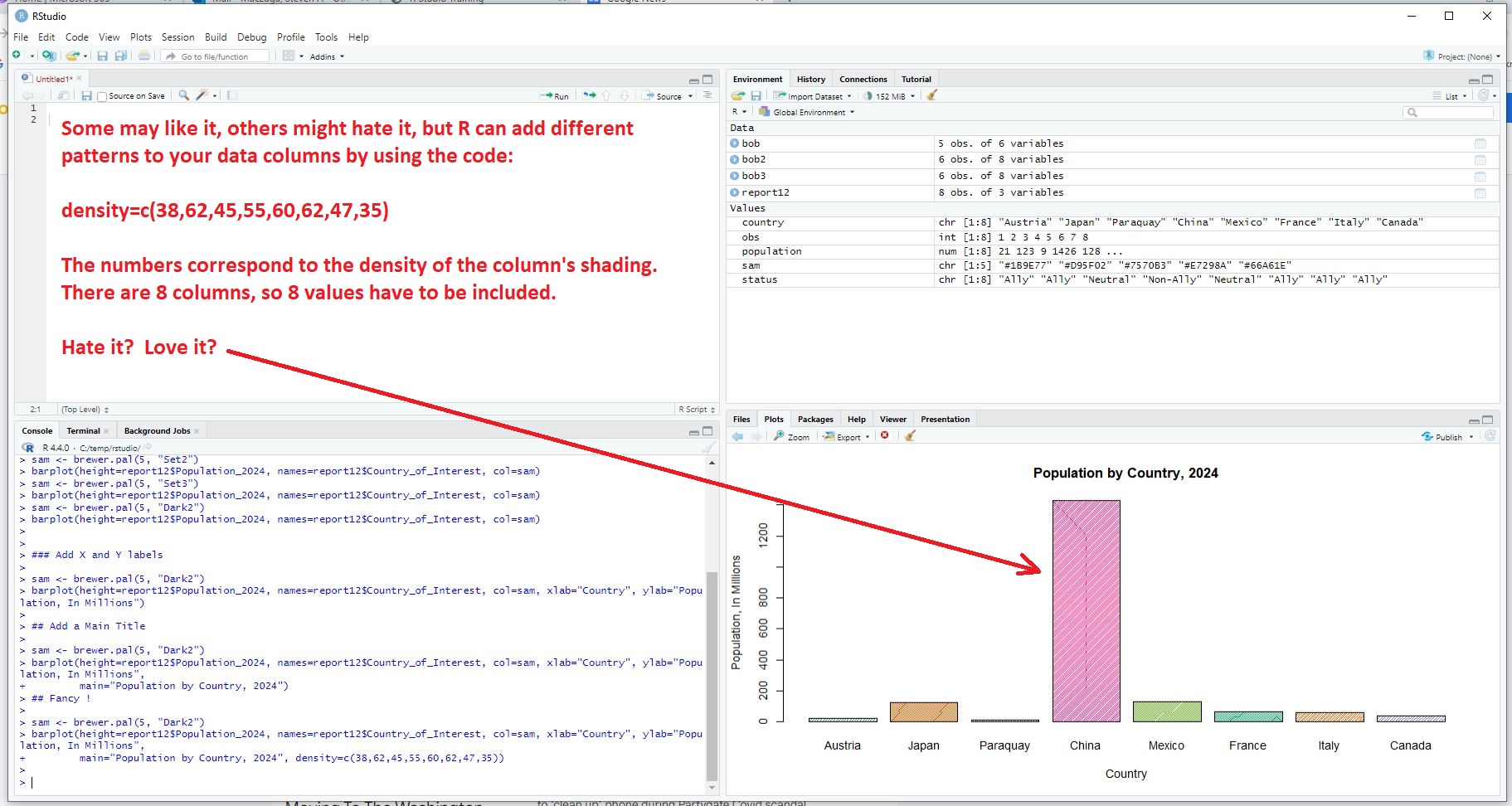The width and height of the screenshot is (1512, 806).
Task: Open the Packages tab
Action: [x=814, y=420]
